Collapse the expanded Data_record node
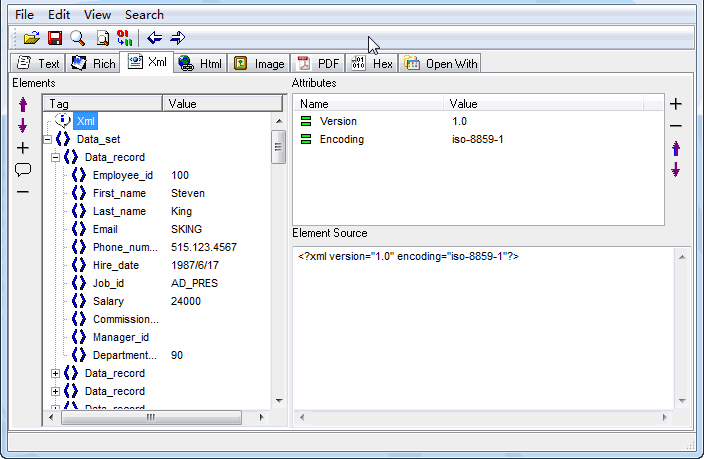704x459 pixels. [x=55, y=157]
